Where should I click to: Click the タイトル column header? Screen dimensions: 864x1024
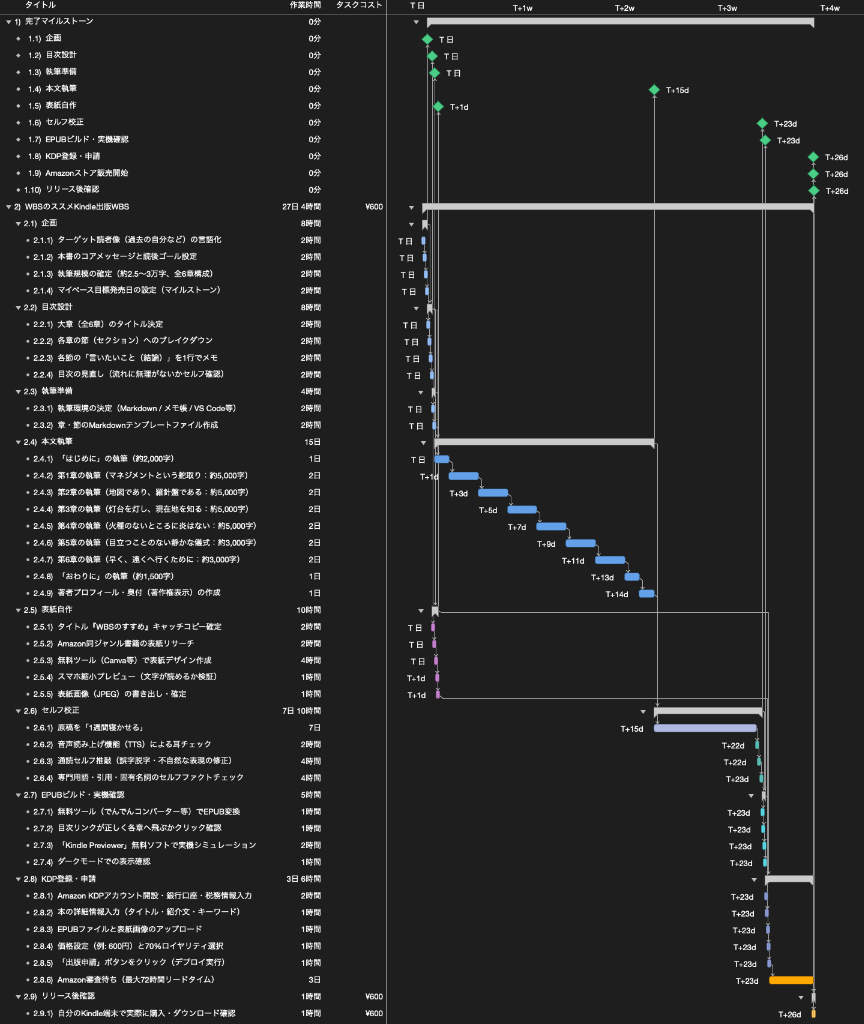tap(40, 5)
